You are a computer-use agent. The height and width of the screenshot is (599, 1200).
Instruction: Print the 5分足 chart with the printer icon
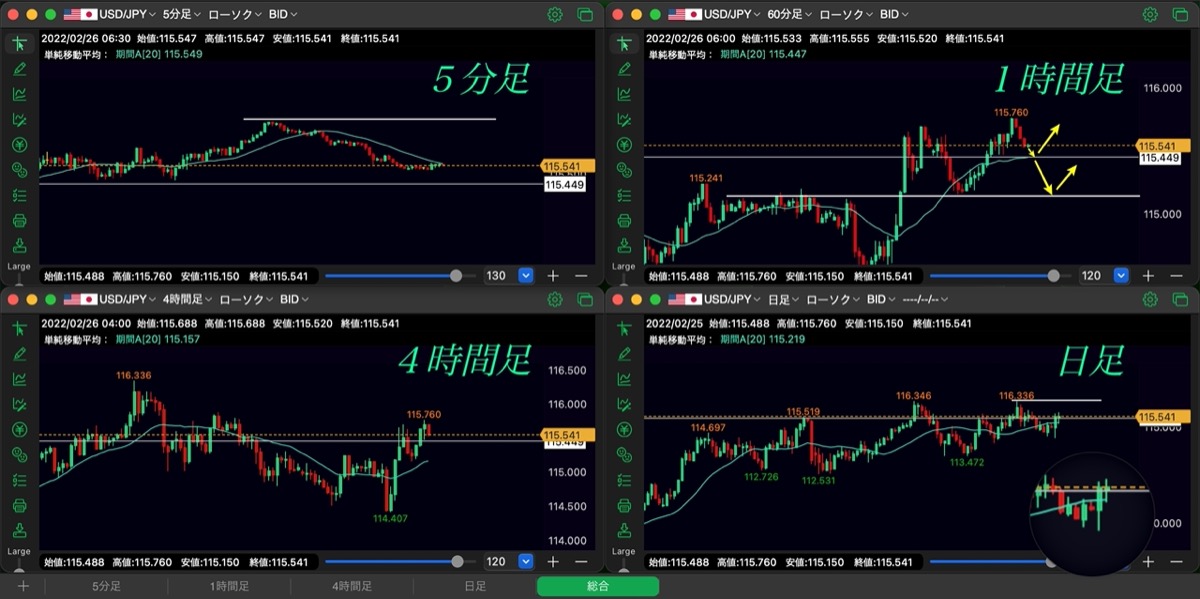pos(20,221)
